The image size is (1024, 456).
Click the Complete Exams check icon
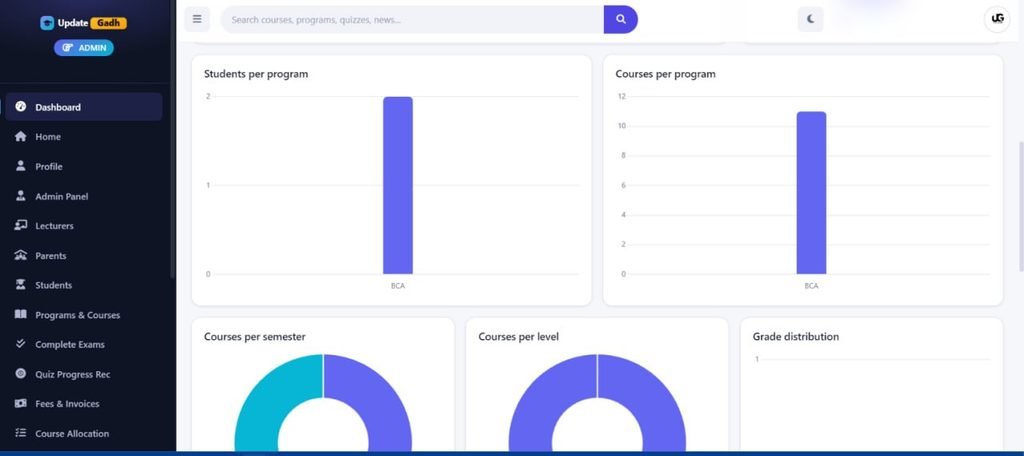point(20,344)
